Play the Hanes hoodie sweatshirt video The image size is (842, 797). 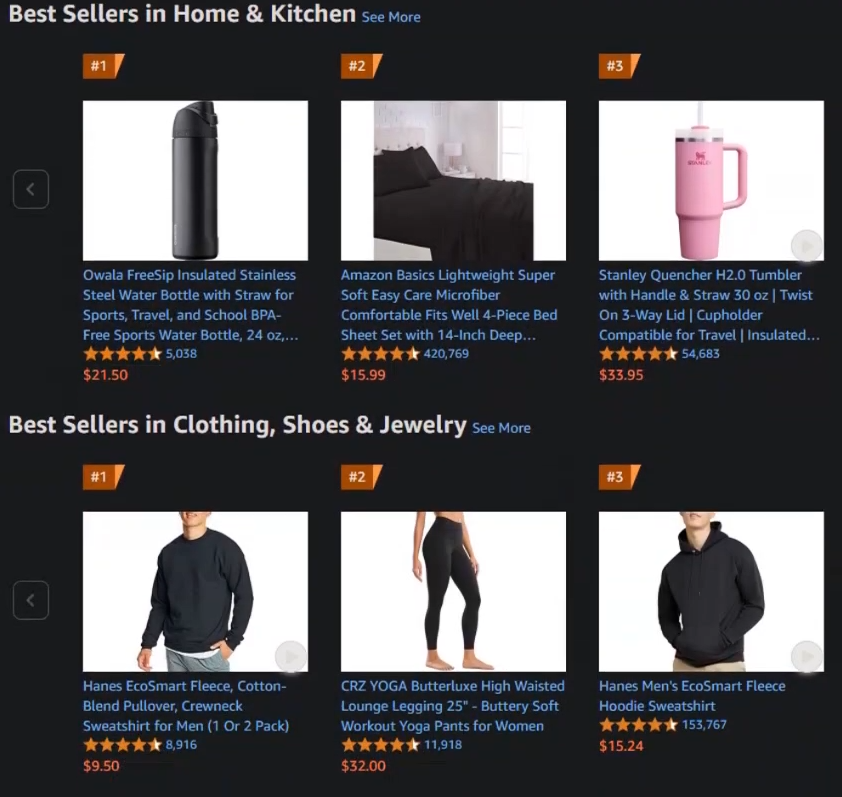(807, 656)
